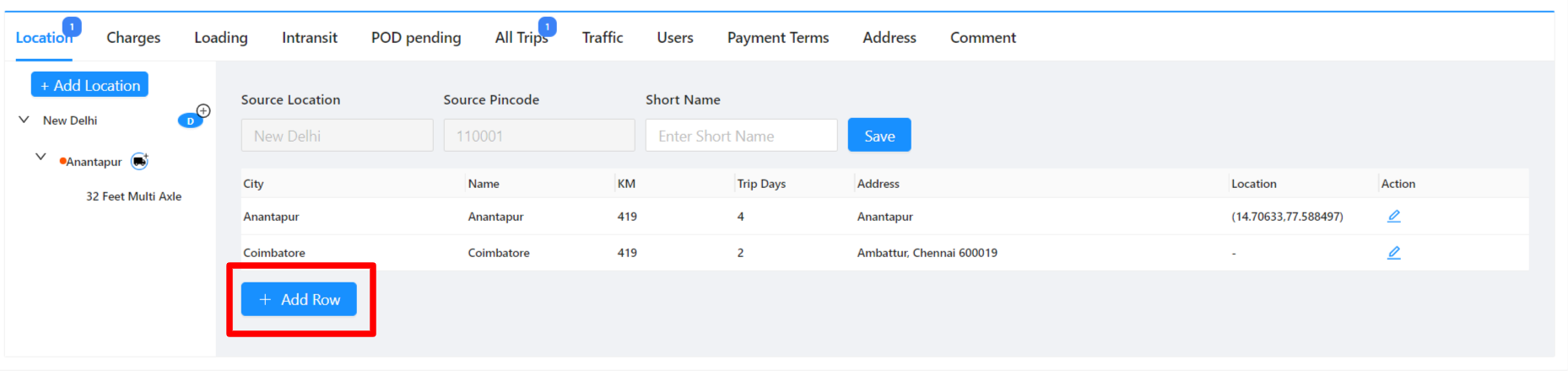Click the notification badge on All Trips

pos(548,27)
